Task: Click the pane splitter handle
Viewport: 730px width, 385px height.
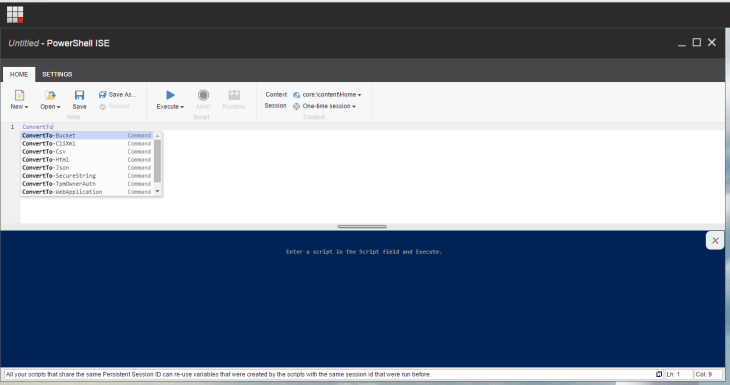Action: [x=362, y=227]
